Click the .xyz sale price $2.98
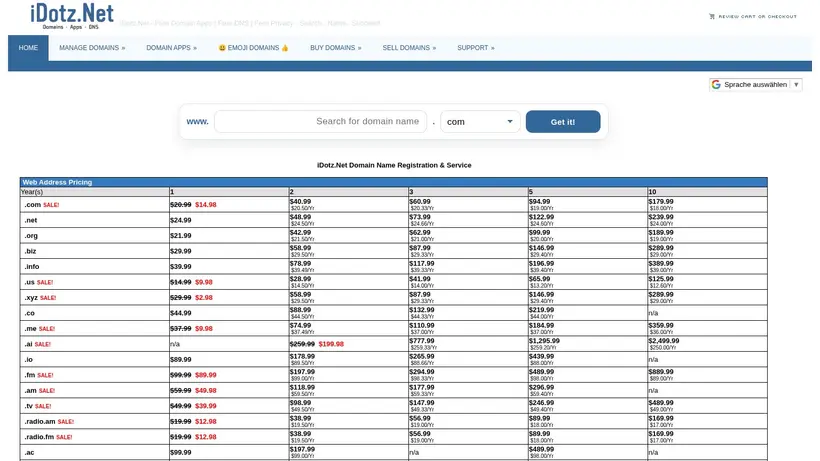820x461 pixels. coord(204,297)
